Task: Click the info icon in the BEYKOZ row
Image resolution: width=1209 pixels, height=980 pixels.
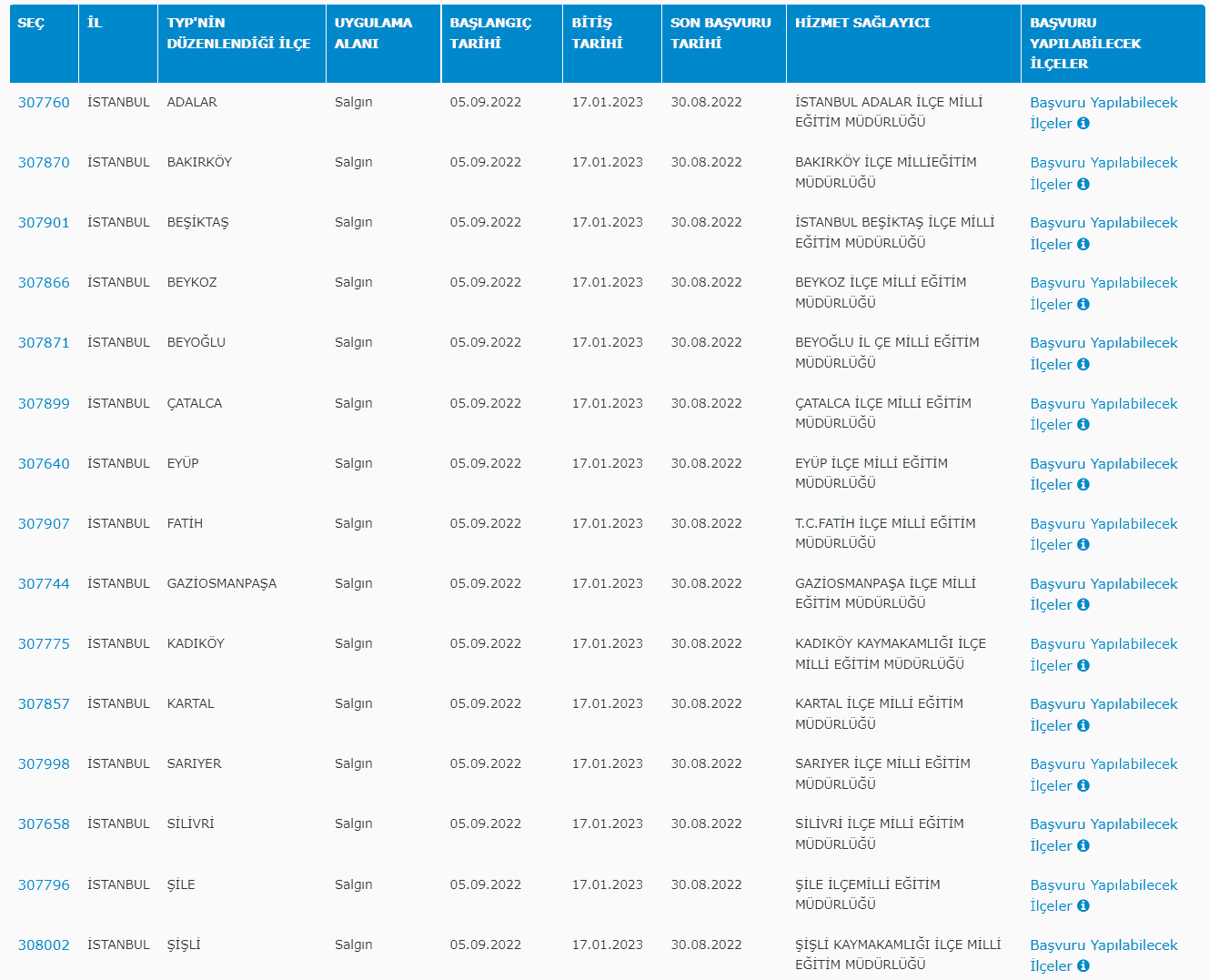Action: (x=1083, y=304)
